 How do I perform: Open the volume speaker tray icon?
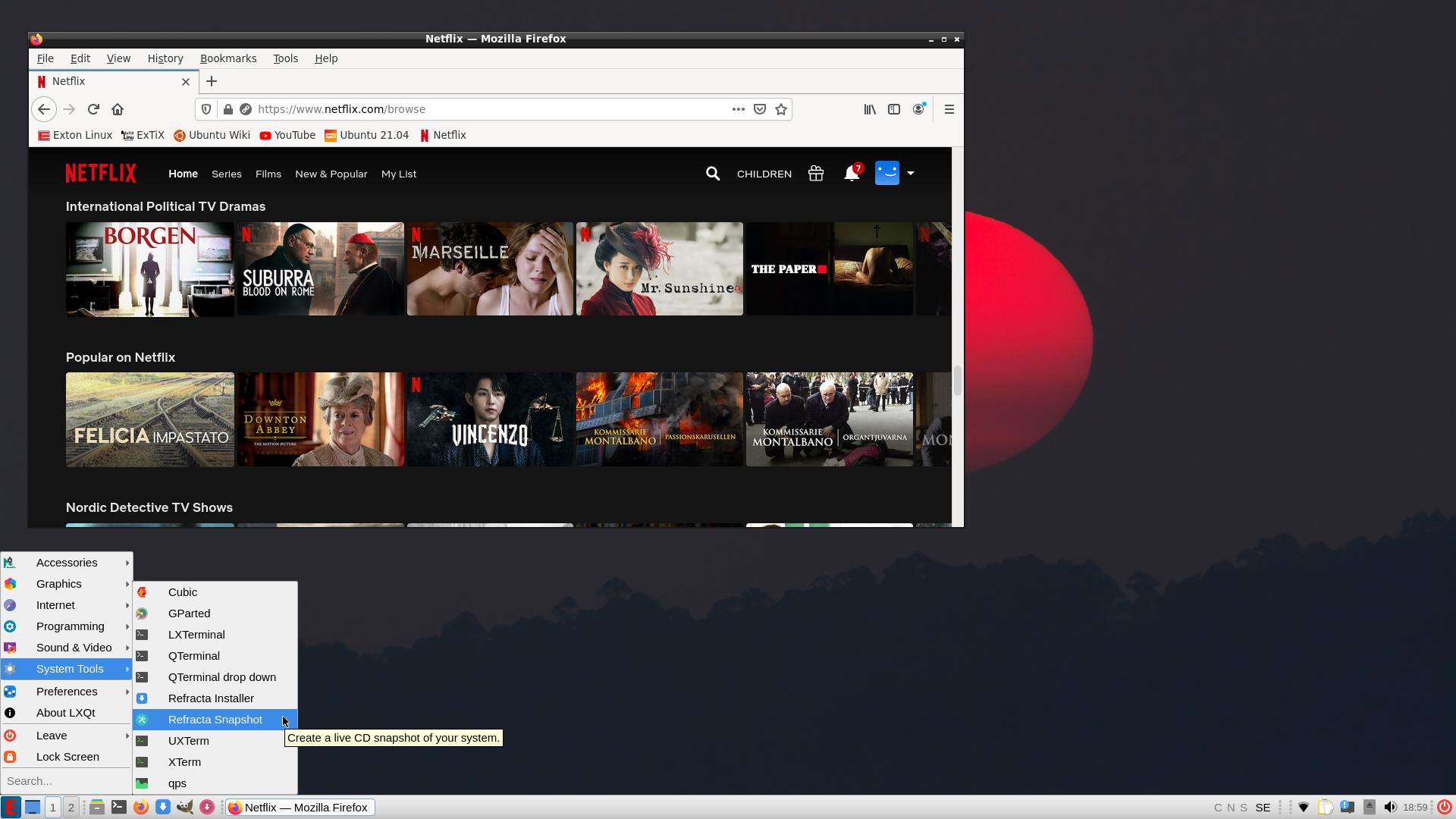1390,808
